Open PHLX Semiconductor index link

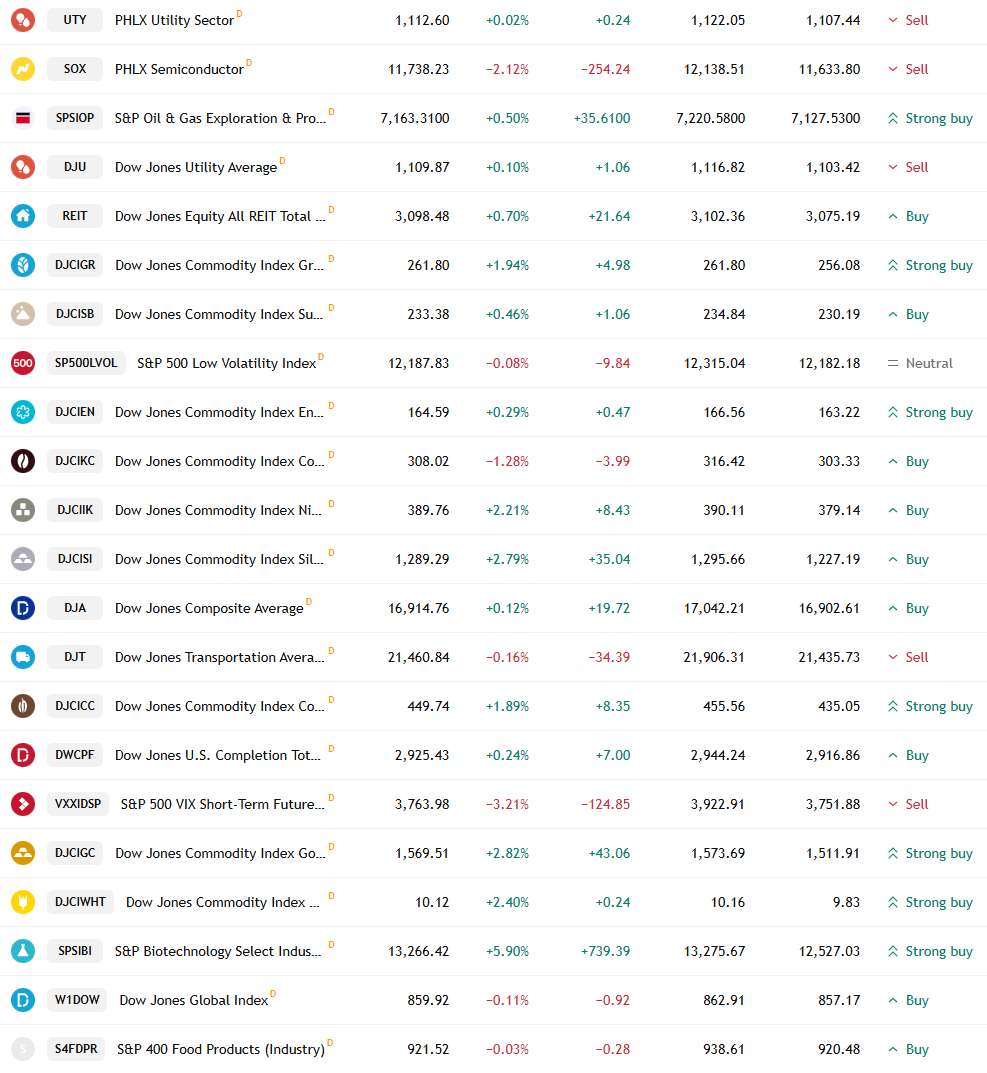(179, 69)
